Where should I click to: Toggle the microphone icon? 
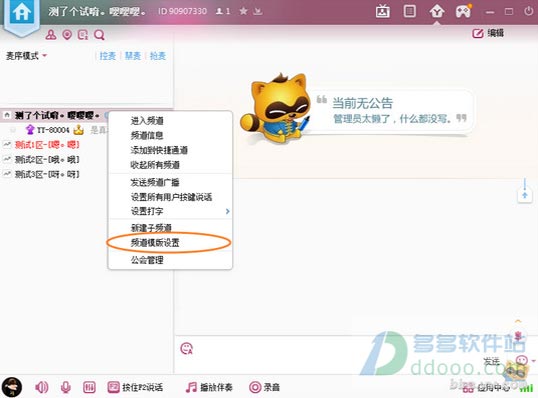(x=66, y=387)
